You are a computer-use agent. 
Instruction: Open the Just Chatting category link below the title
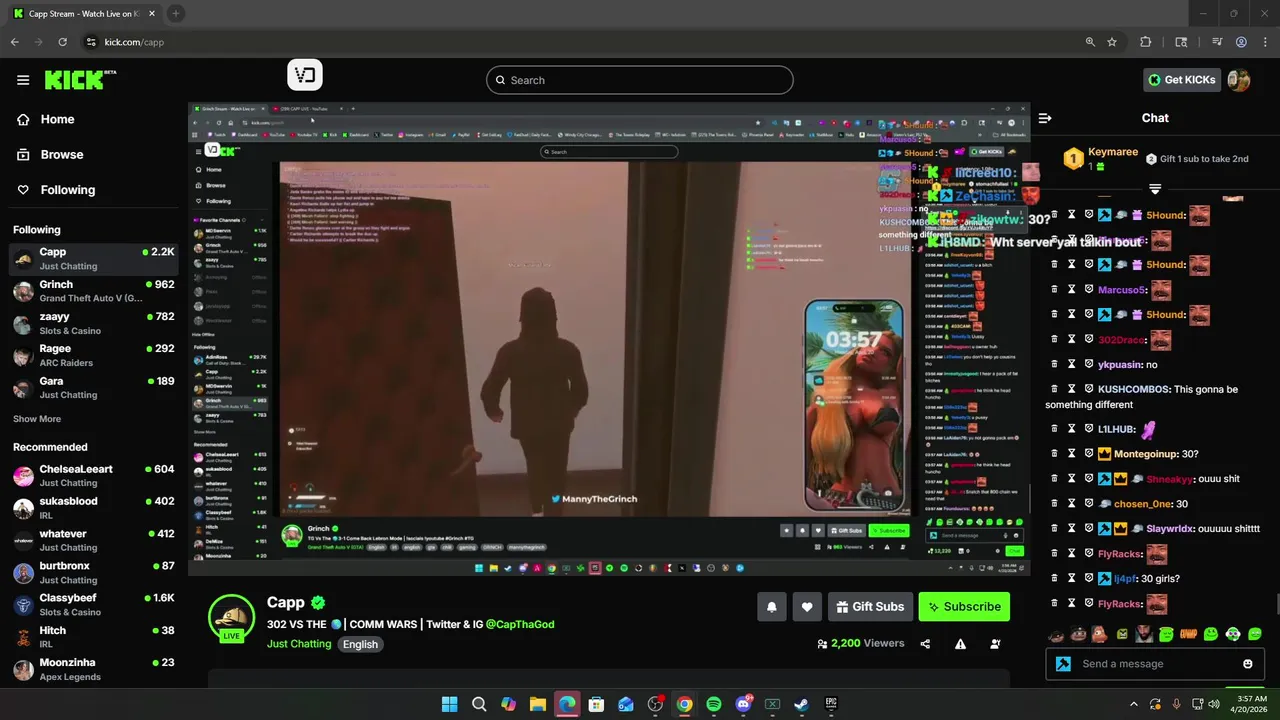click(299, 644)
